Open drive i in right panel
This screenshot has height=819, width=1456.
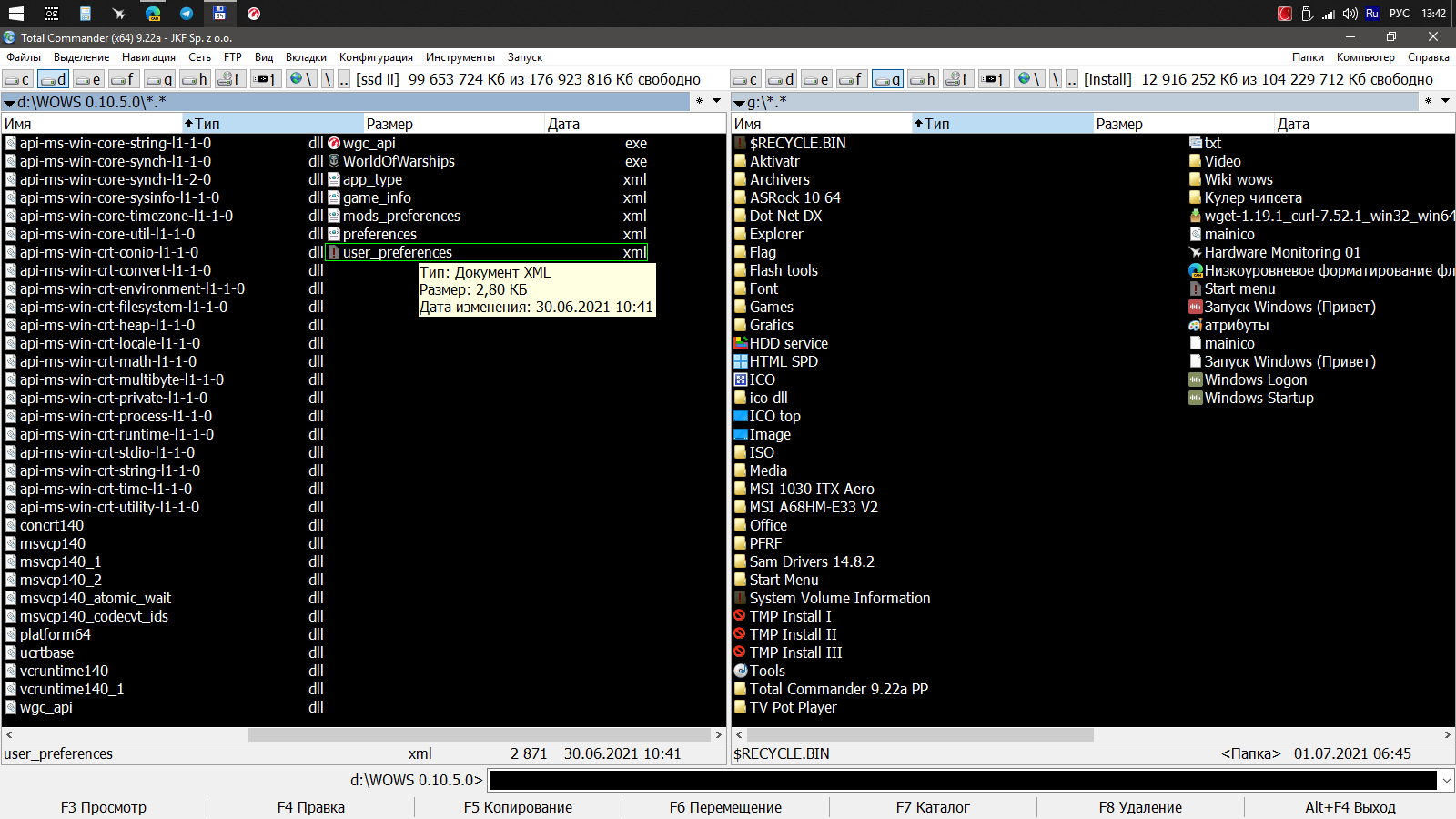coord(959,79)
